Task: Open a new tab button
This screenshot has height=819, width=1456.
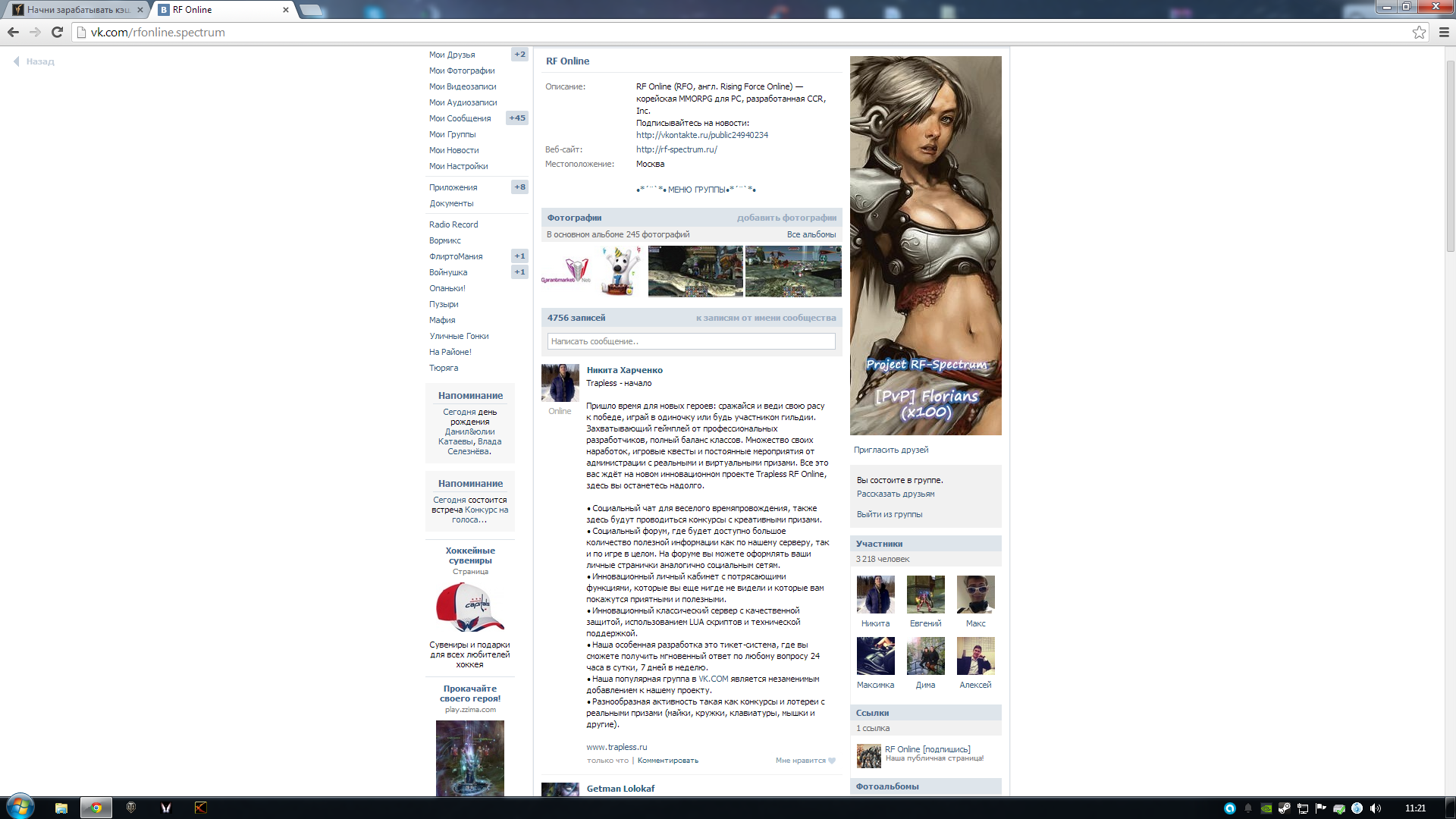Action: click(x=311, y=10)
